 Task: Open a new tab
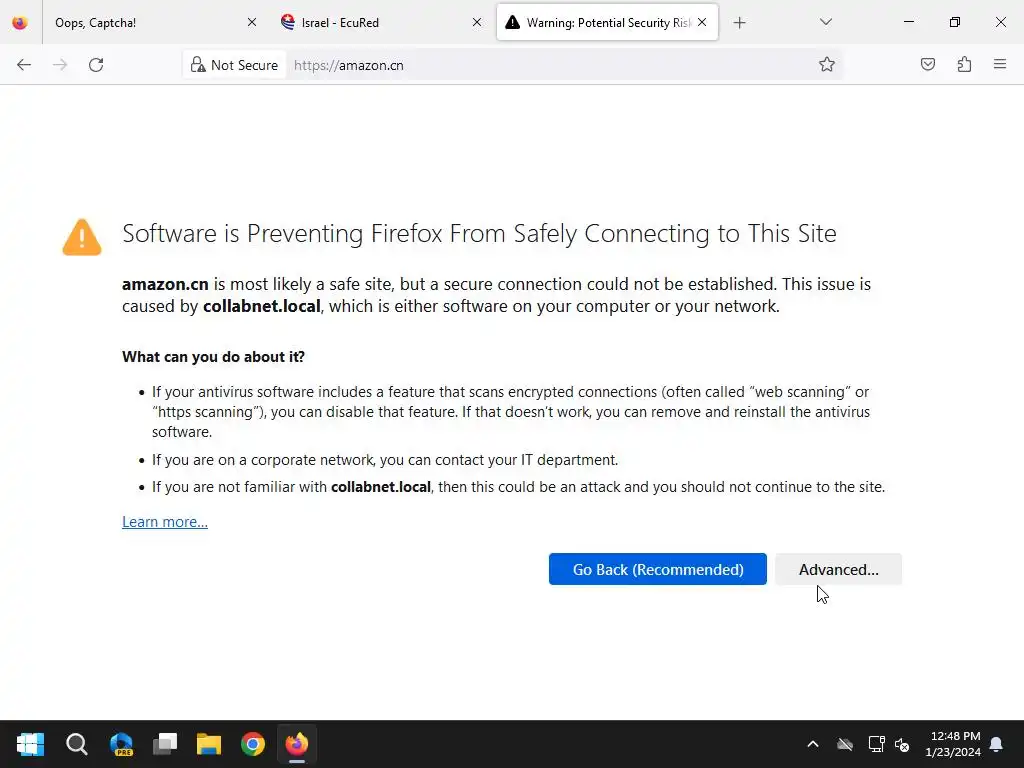pos(740,22)
